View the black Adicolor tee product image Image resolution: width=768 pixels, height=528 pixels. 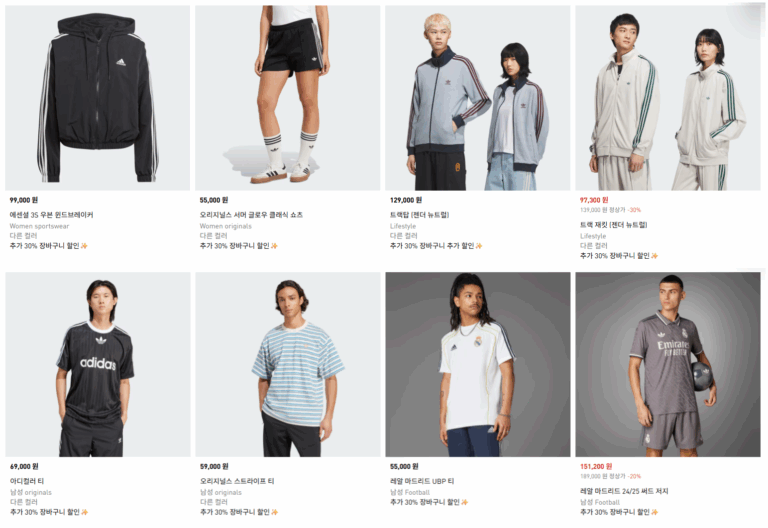[97, 364]
